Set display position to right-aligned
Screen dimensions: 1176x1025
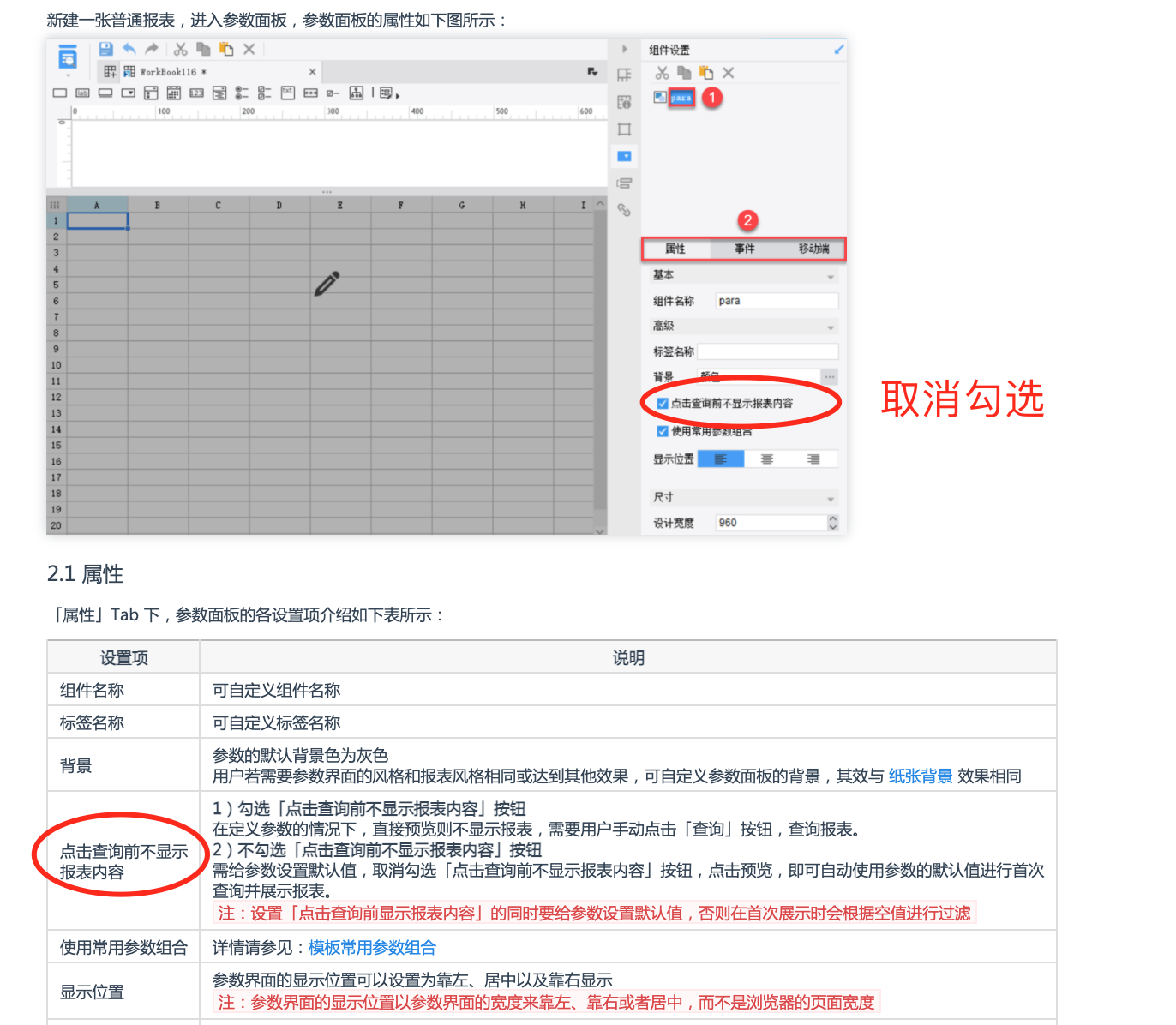[x=813, y=459]
